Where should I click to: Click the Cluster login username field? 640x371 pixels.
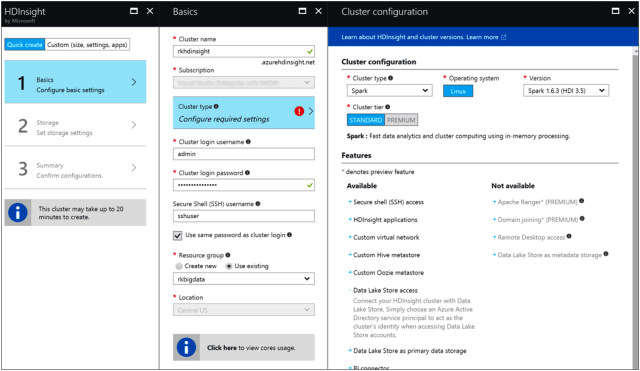[x=244, y=154]
